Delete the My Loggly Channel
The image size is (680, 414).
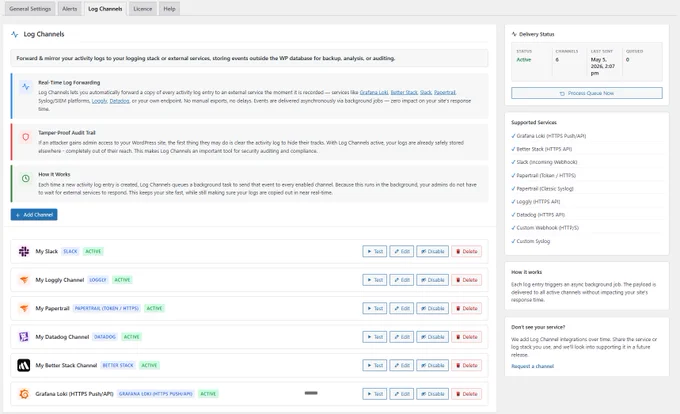click(x=467, y=280)
